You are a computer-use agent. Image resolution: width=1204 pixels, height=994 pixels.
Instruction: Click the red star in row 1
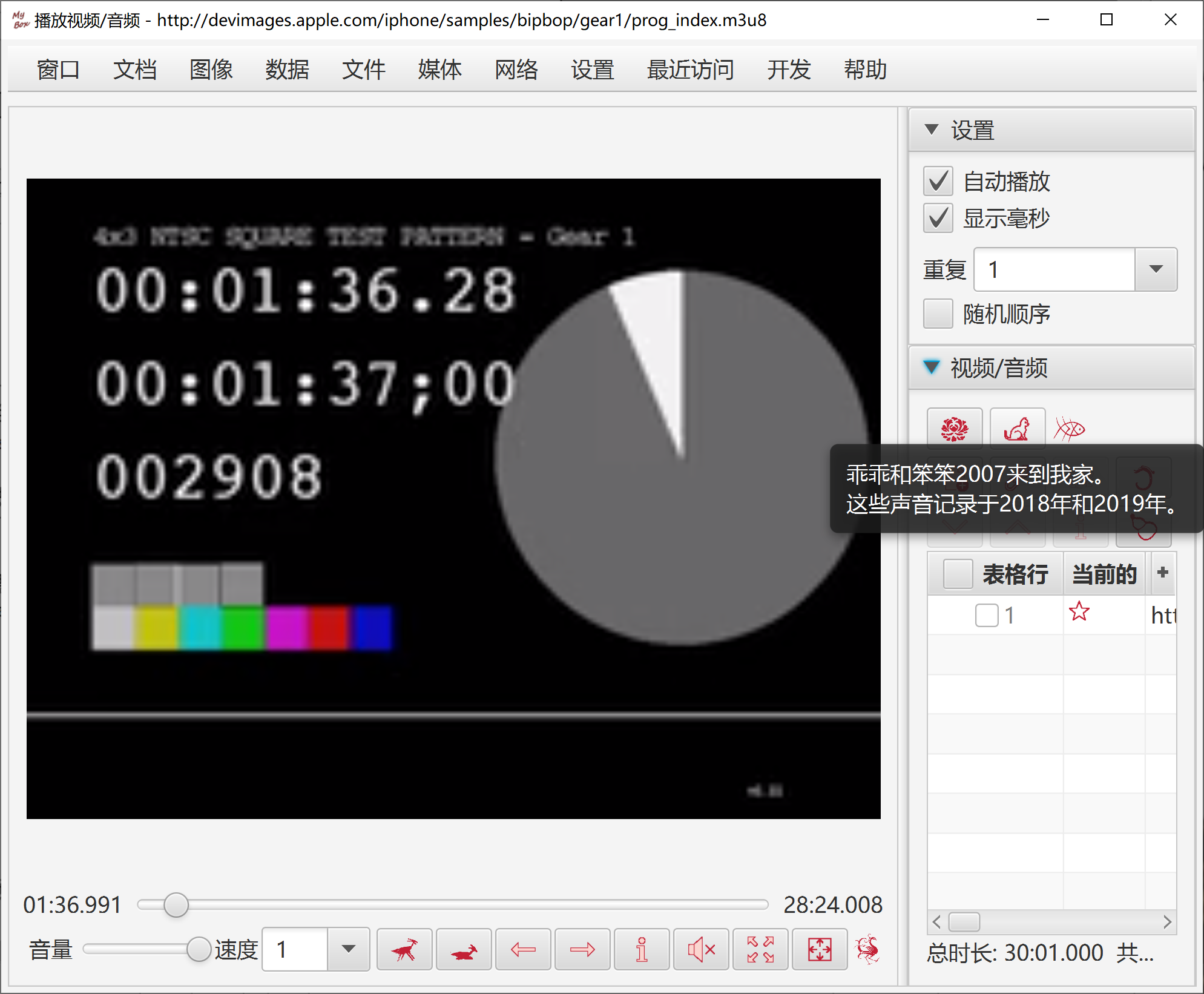click(1079, 611)
